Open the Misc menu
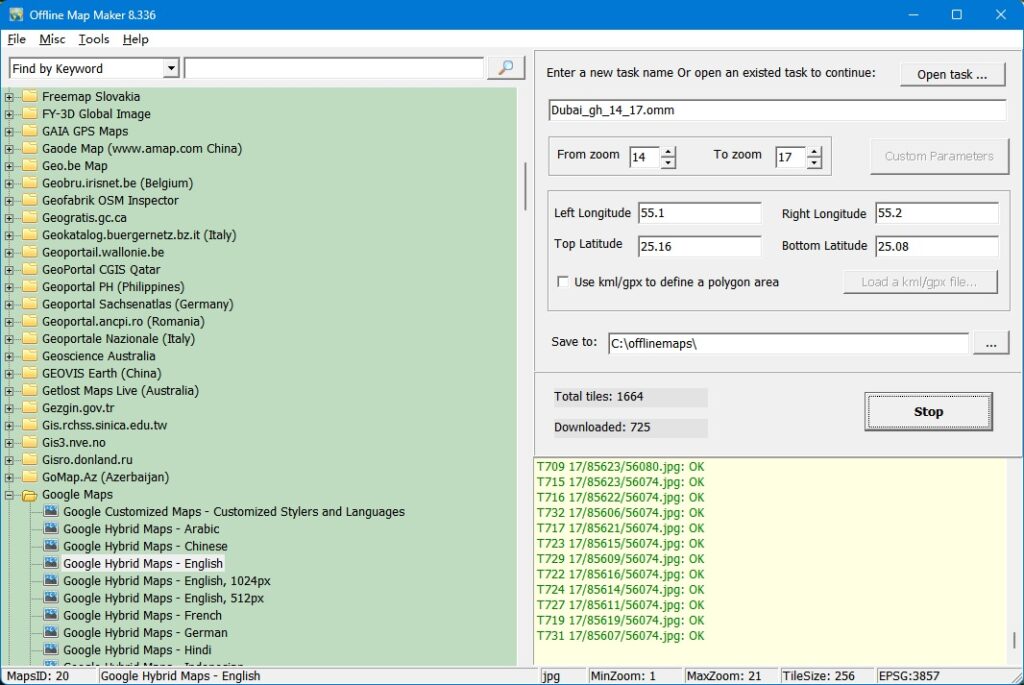The height and width of the screenshot is (685, 1024). coord(51,39)
